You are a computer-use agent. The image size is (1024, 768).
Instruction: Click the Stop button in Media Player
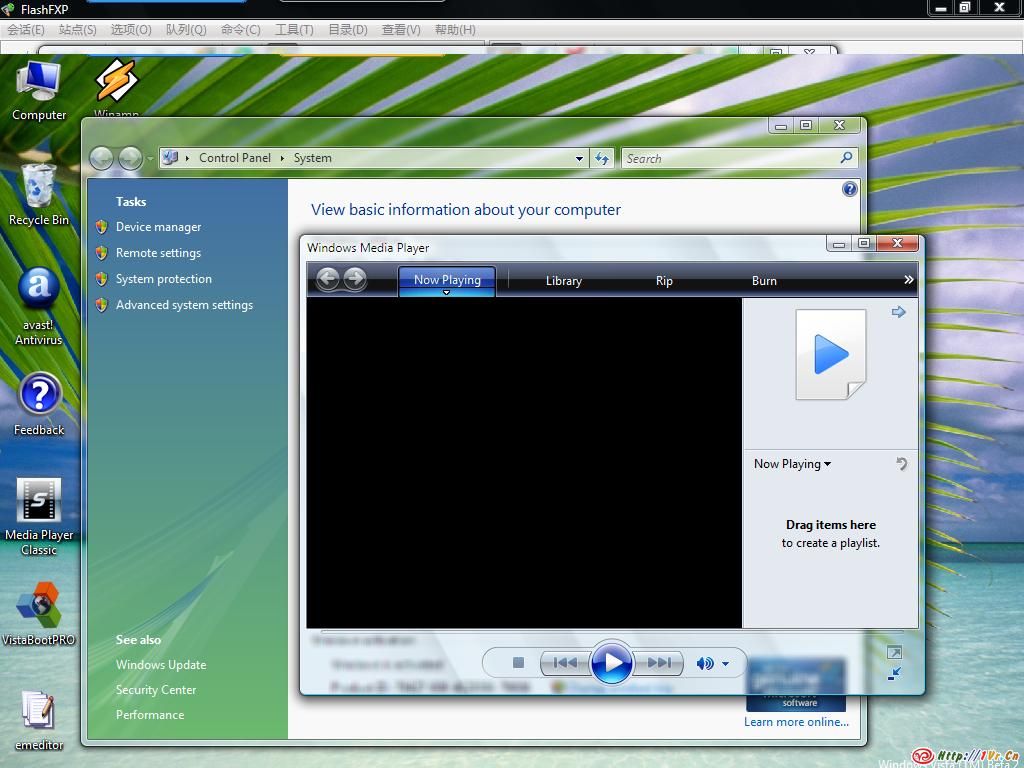518,662
